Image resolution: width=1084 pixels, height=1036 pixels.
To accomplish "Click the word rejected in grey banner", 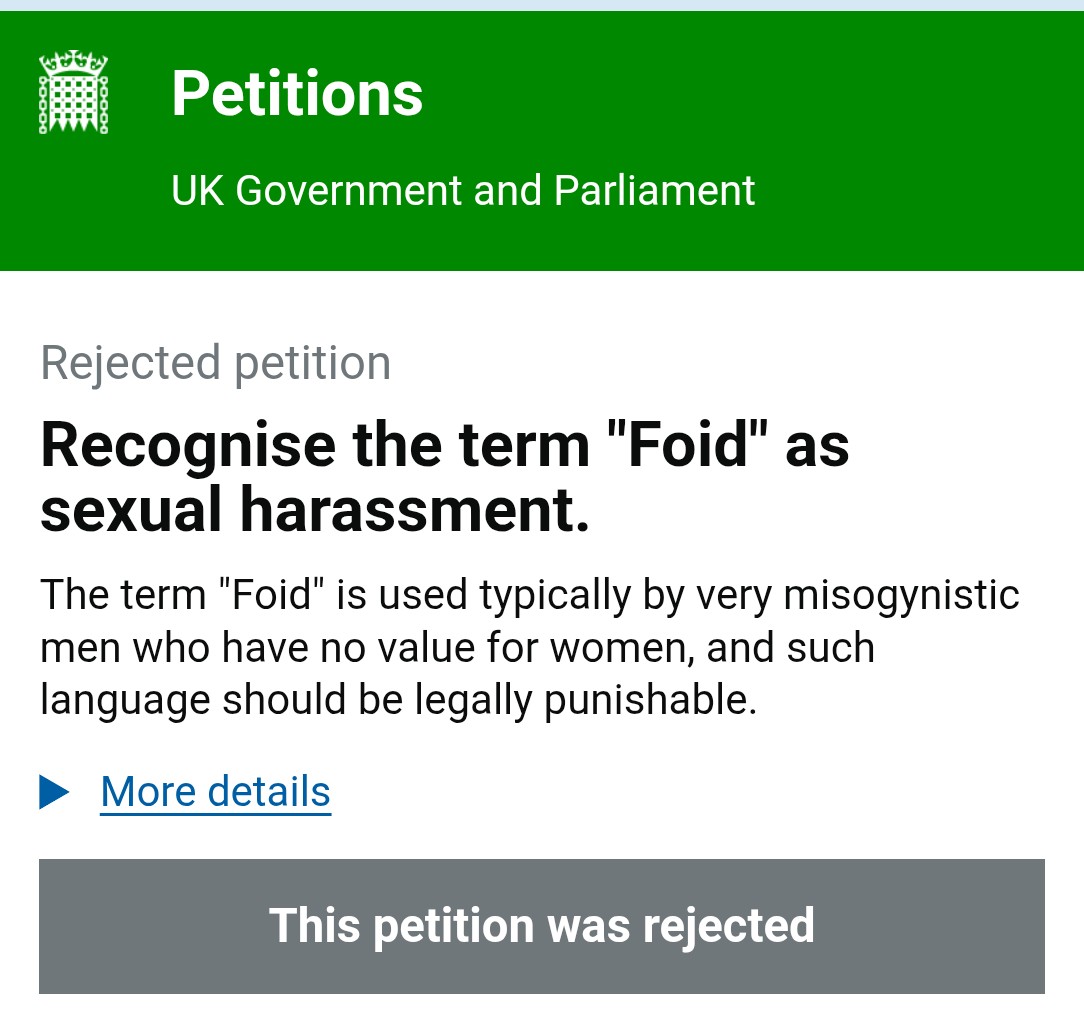I will [729, 927].
